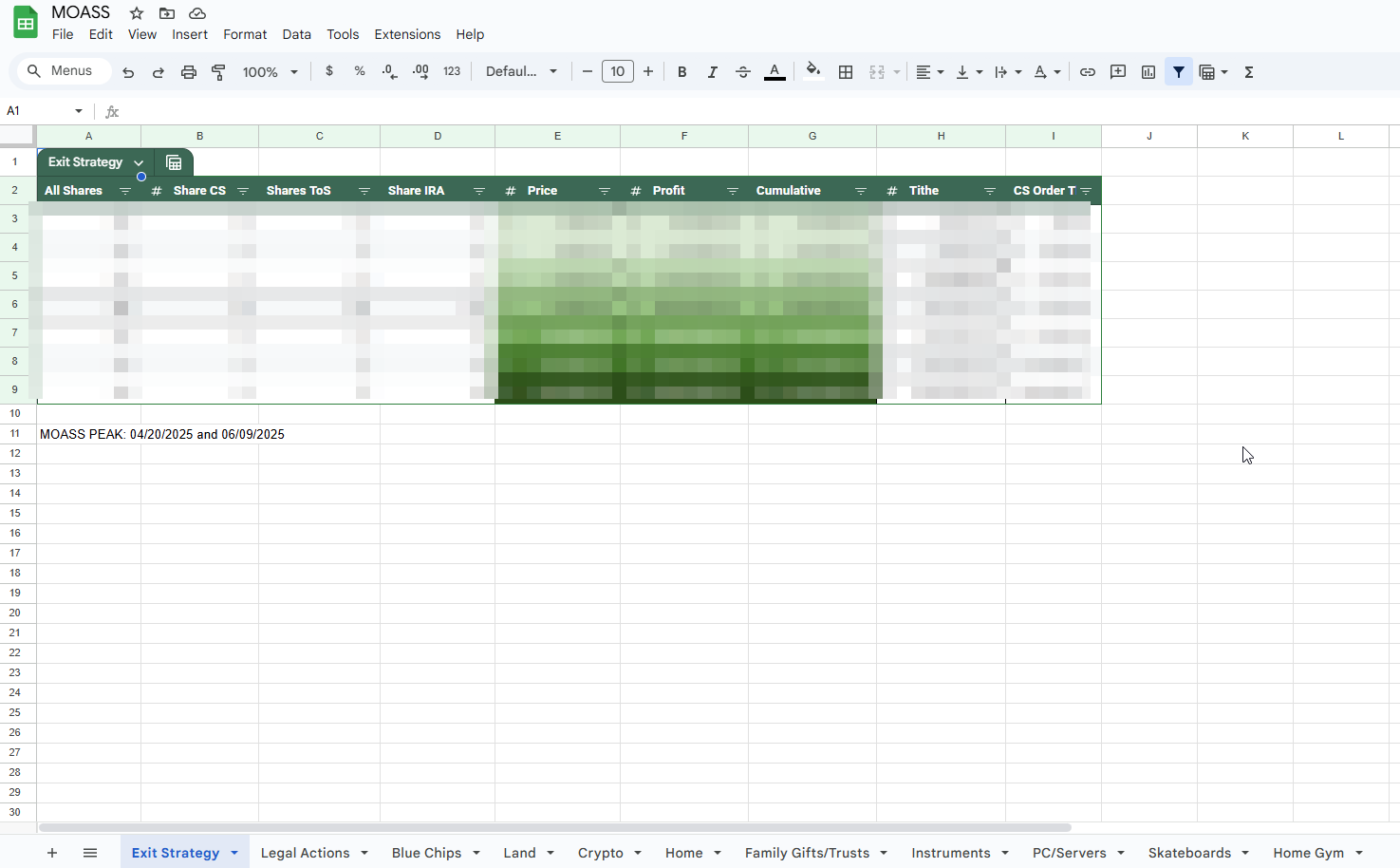
Task: Open the table views icon dropdown
Action: click(x=1214, y=72)
